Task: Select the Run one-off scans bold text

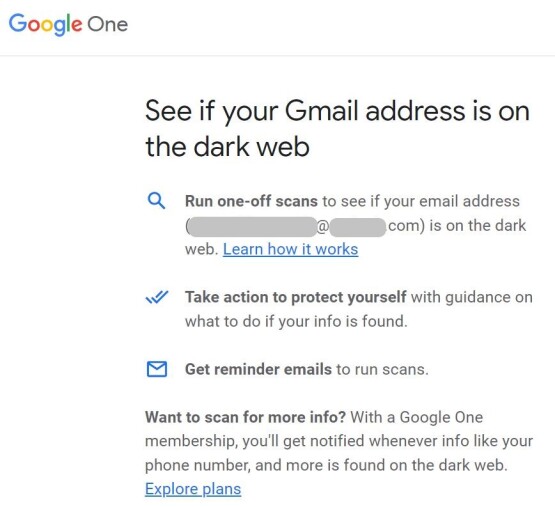Action: (x=251, y=201)
